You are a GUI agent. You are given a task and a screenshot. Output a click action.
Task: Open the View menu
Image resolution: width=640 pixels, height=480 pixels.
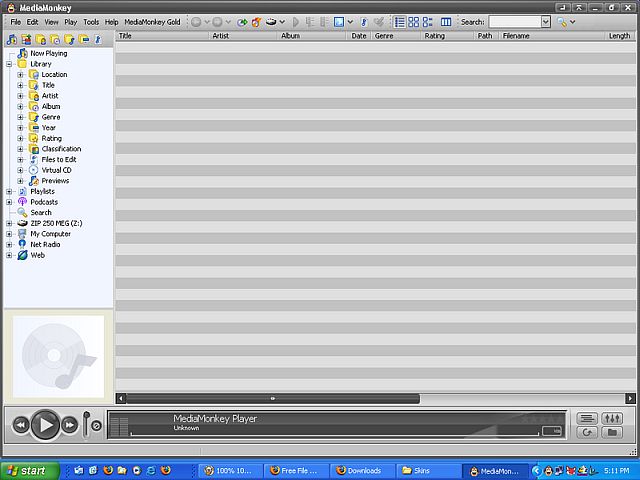[x=51, y=22]
